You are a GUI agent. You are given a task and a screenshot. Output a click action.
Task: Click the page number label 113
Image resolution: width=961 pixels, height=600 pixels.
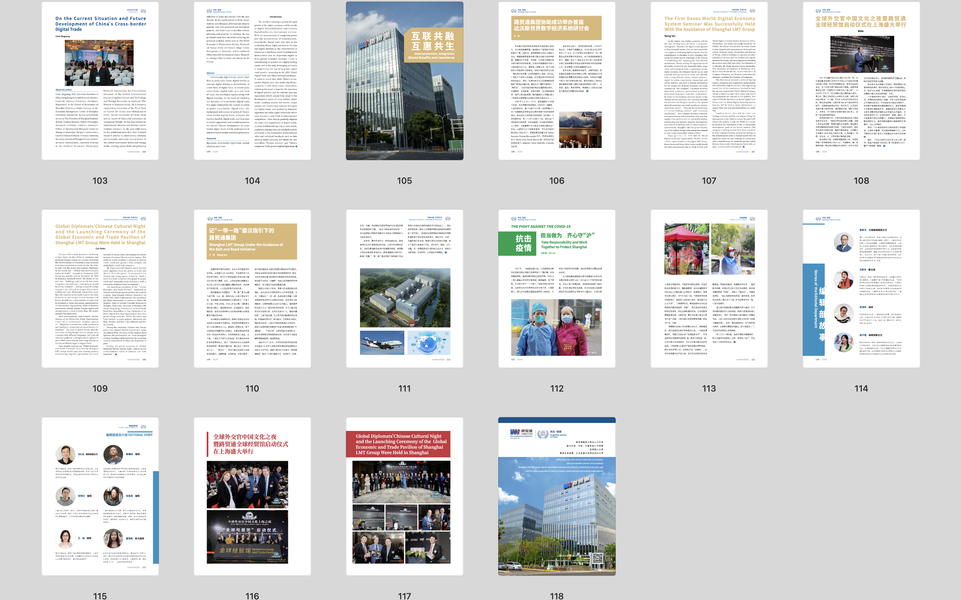(x=709, y=389)
